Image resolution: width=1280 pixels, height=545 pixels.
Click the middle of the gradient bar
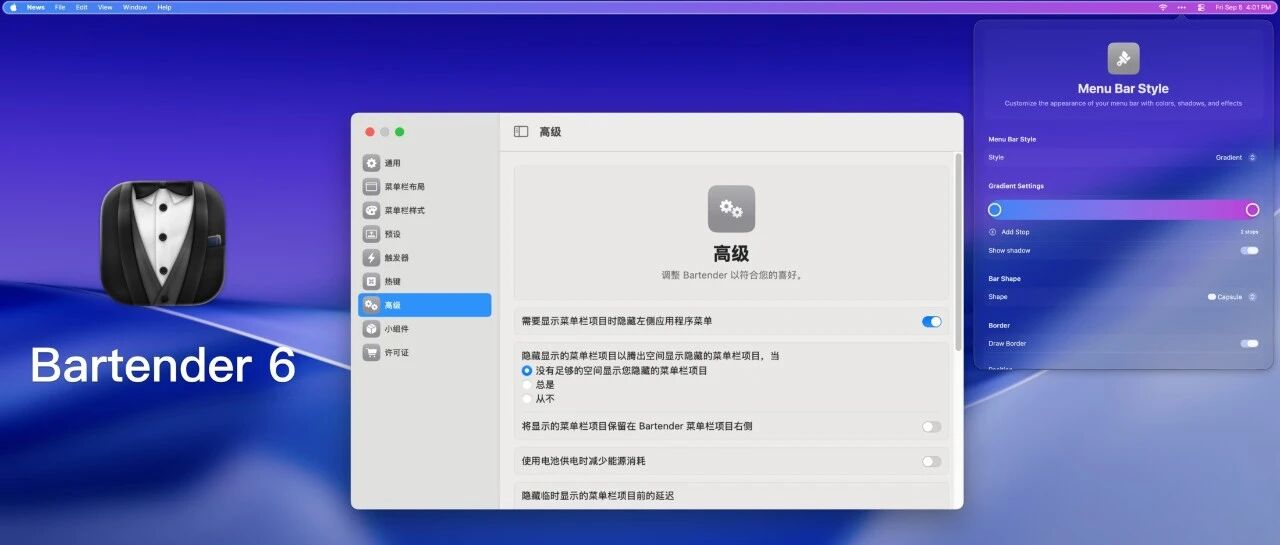click(x=1123, y=210)
